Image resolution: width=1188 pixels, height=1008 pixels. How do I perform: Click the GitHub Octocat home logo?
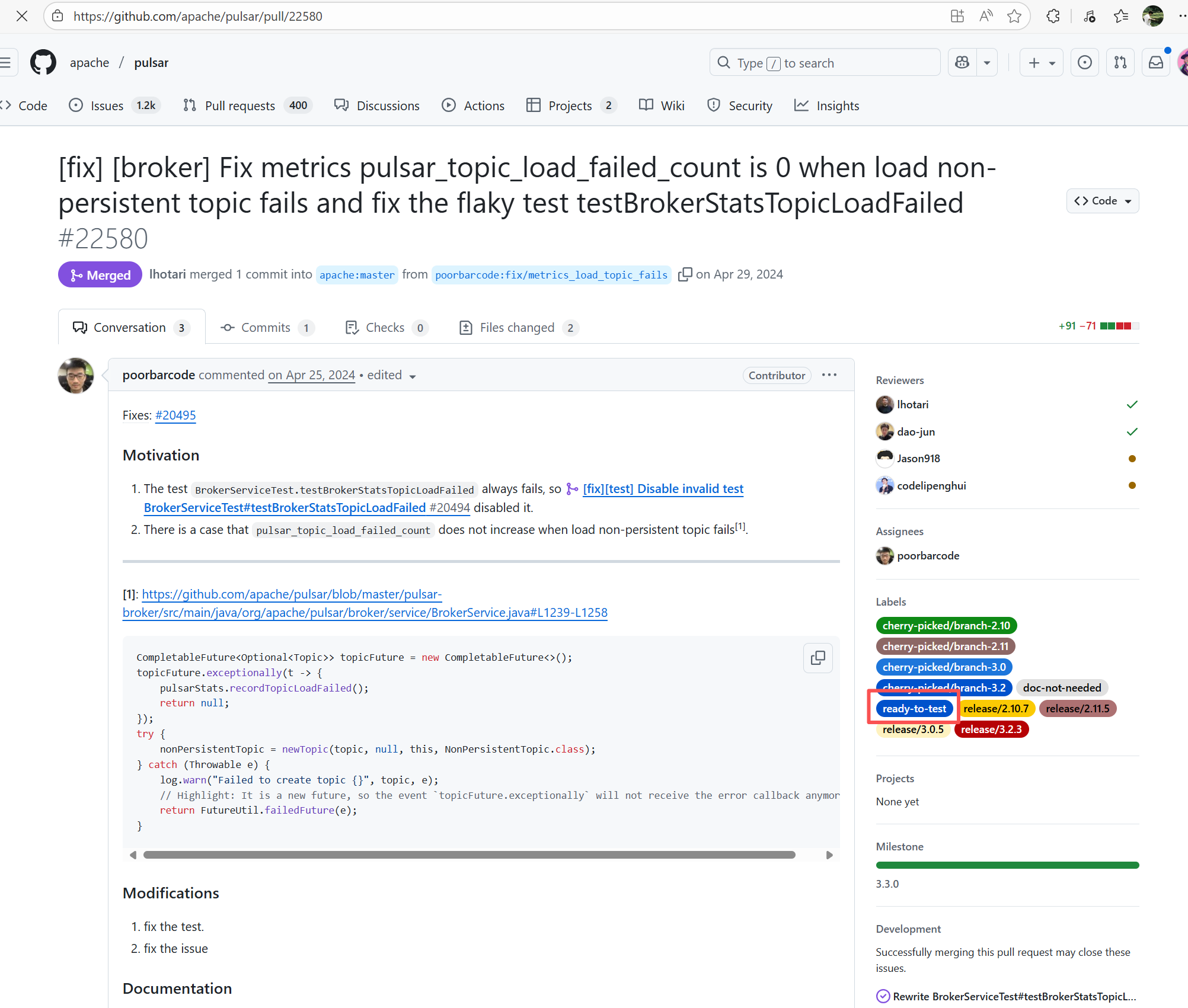click(43, 62)
